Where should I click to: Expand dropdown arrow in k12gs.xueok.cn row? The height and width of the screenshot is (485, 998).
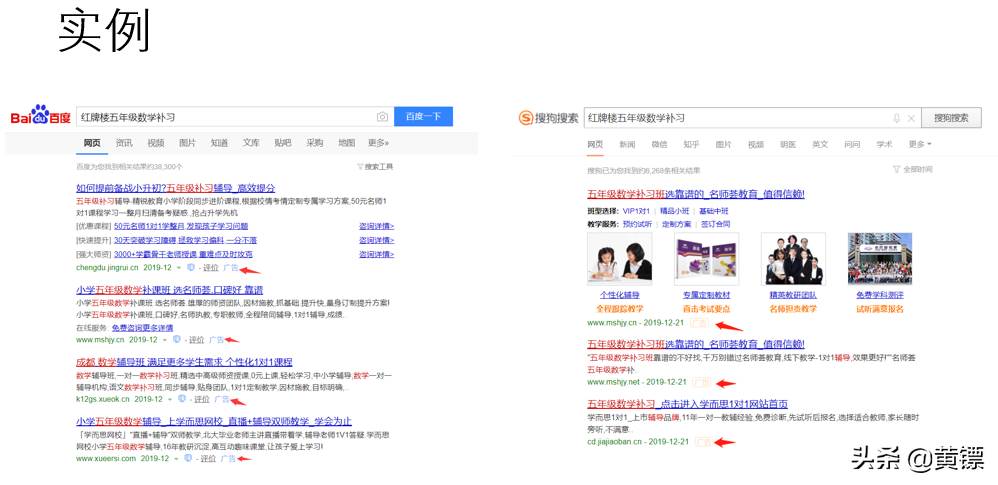point(170,400)
